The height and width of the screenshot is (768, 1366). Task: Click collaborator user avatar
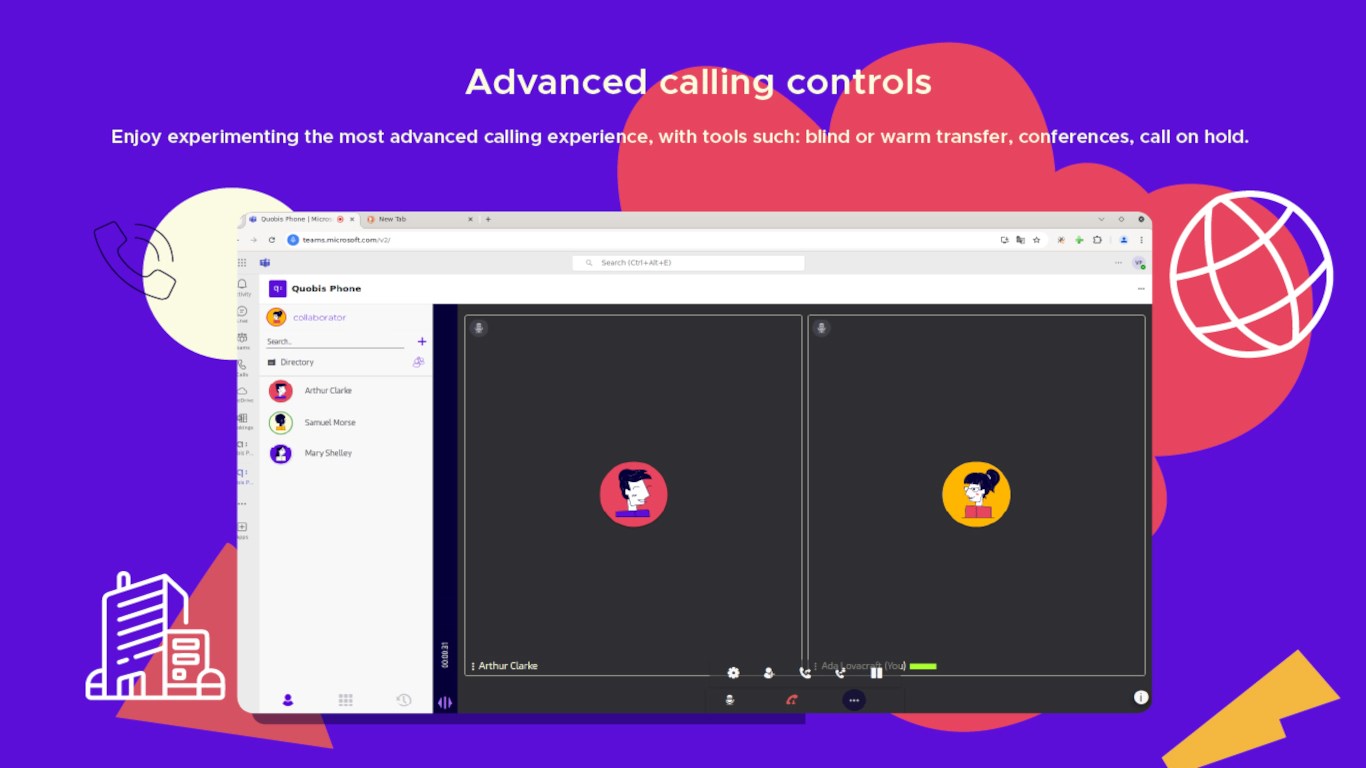coord(277,317)
